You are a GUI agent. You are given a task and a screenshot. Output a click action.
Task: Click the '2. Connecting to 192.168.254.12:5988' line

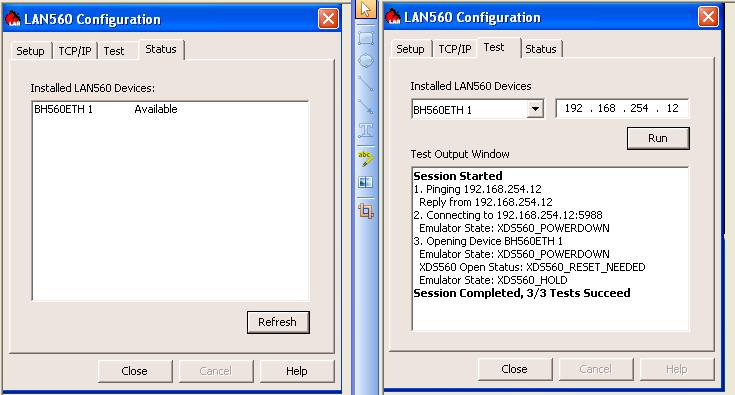point(508,215)
